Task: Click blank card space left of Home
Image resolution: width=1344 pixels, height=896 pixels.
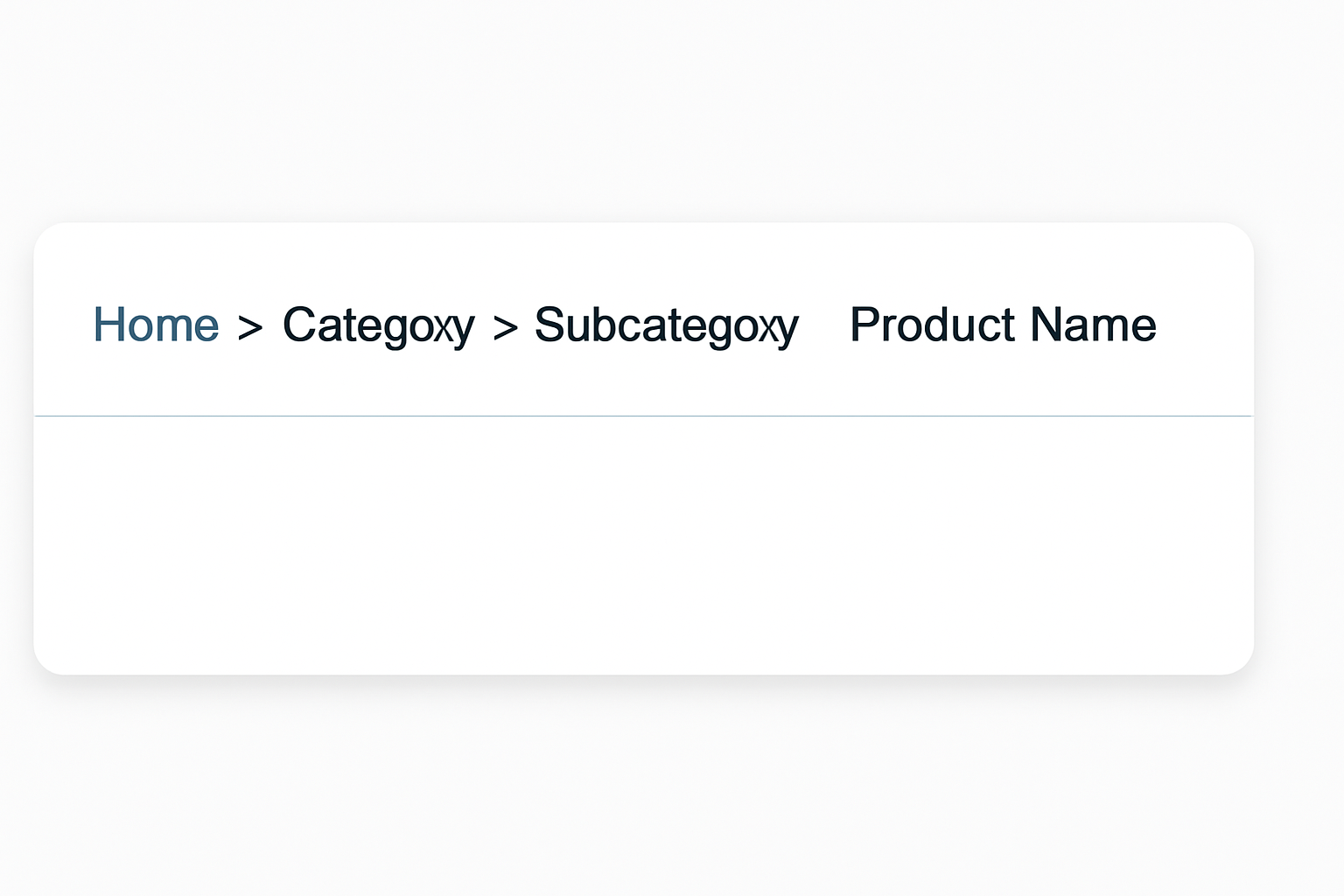Action: coord(63,325)
